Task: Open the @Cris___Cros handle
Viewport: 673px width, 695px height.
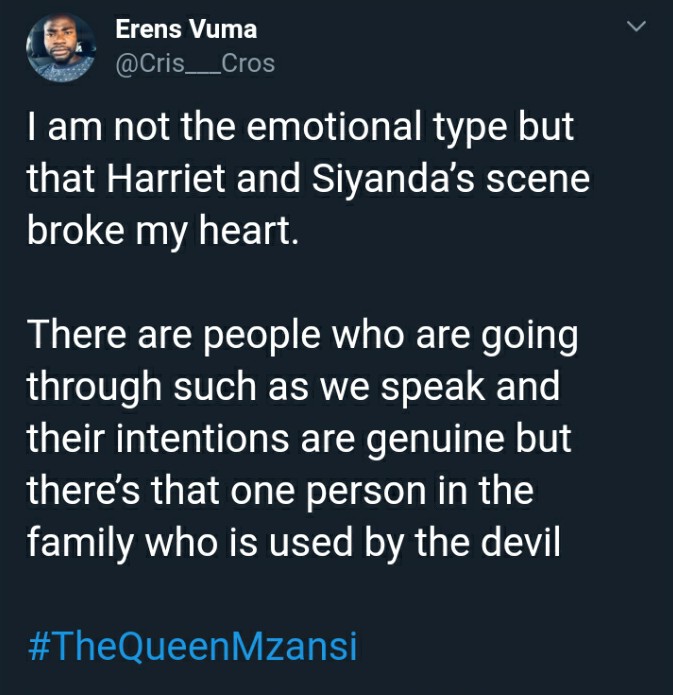Action: pyautogui.click(x=195, y=63)
